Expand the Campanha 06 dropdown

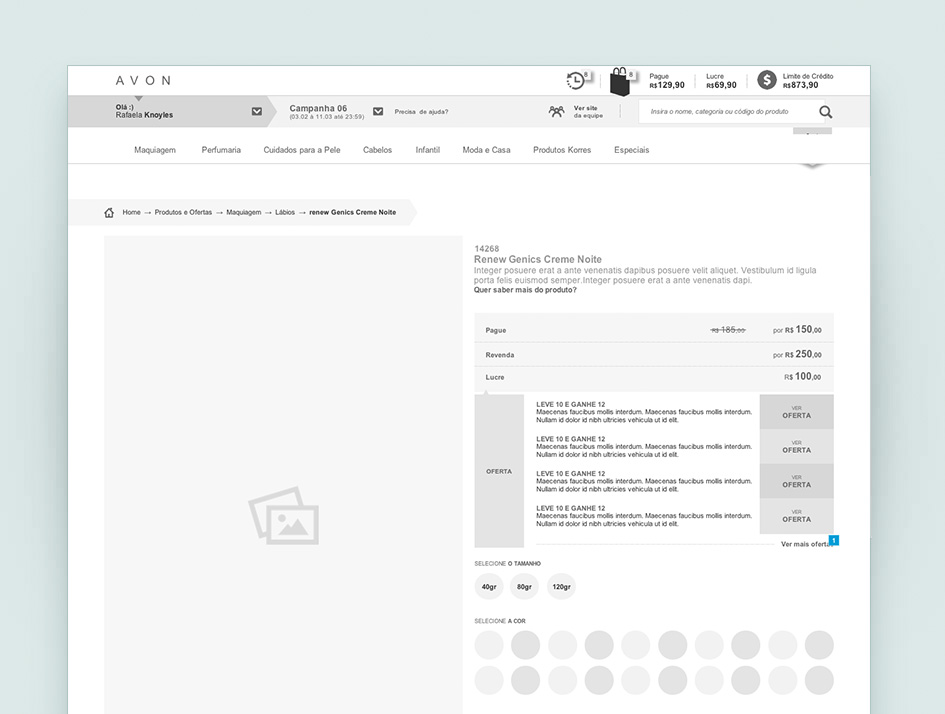pyautogui.click(x=378, y=111)
